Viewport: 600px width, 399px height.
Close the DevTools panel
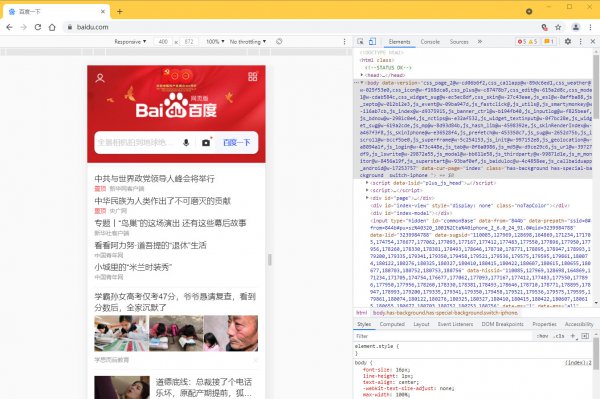(593, 41)
